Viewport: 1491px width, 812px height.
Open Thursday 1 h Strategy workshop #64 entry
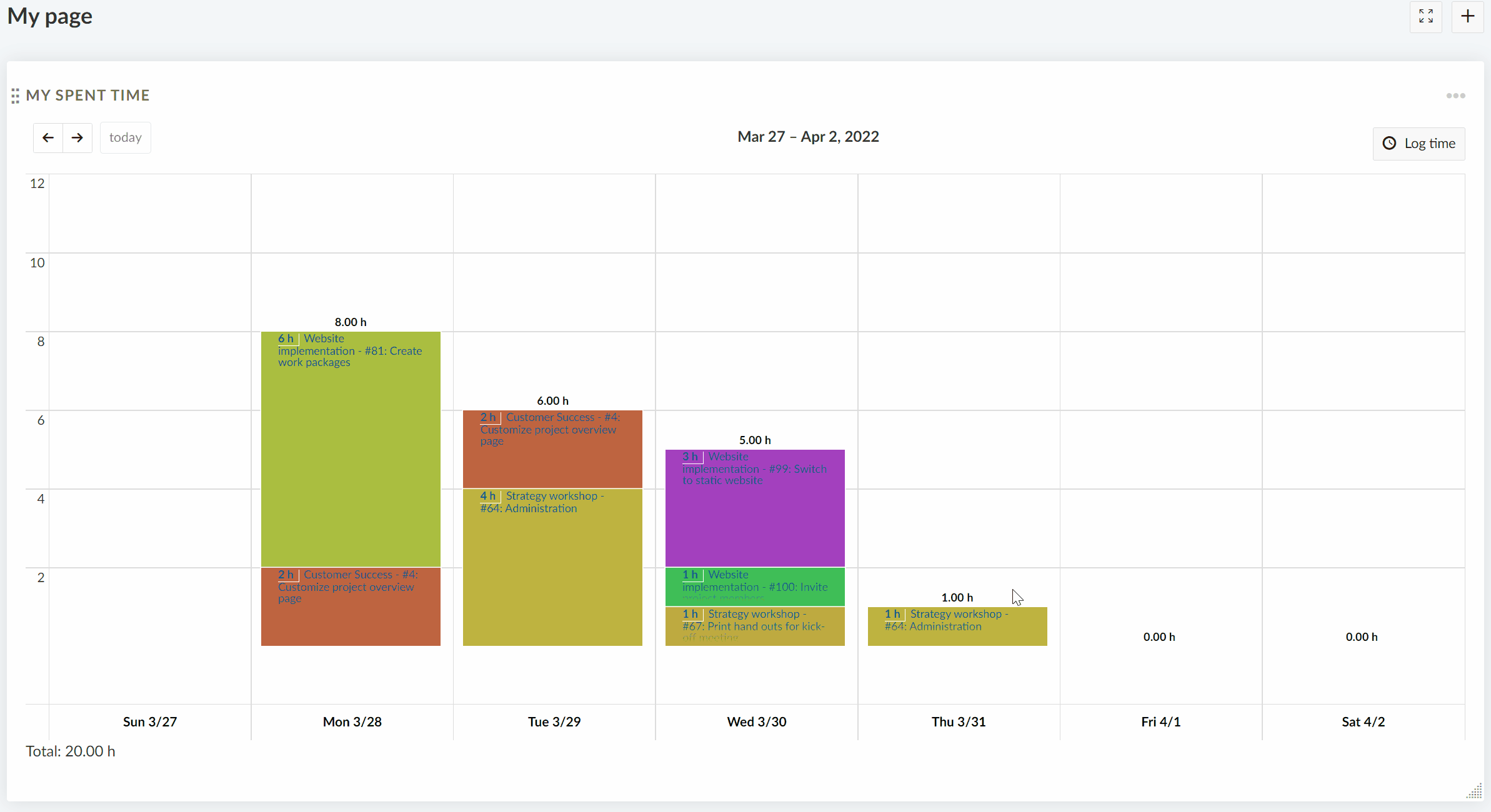pos(957,626)
